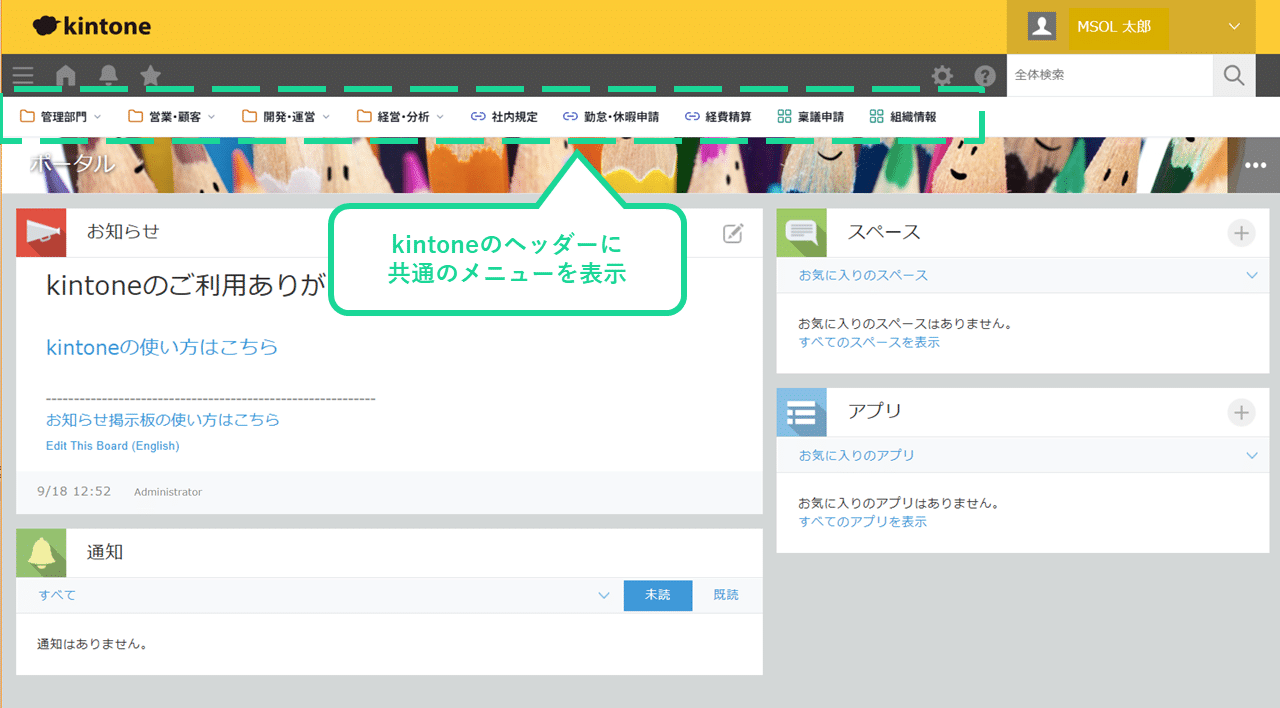Click the search magnifier button

pyautogui.click(x=1234, y=75)
